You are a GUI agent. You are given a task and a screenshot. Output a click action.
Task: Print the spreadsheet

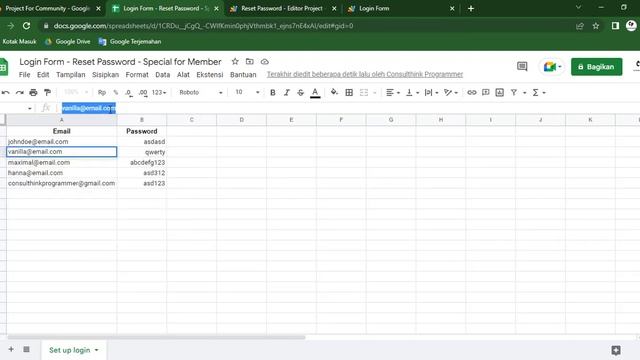pos(33,93)
